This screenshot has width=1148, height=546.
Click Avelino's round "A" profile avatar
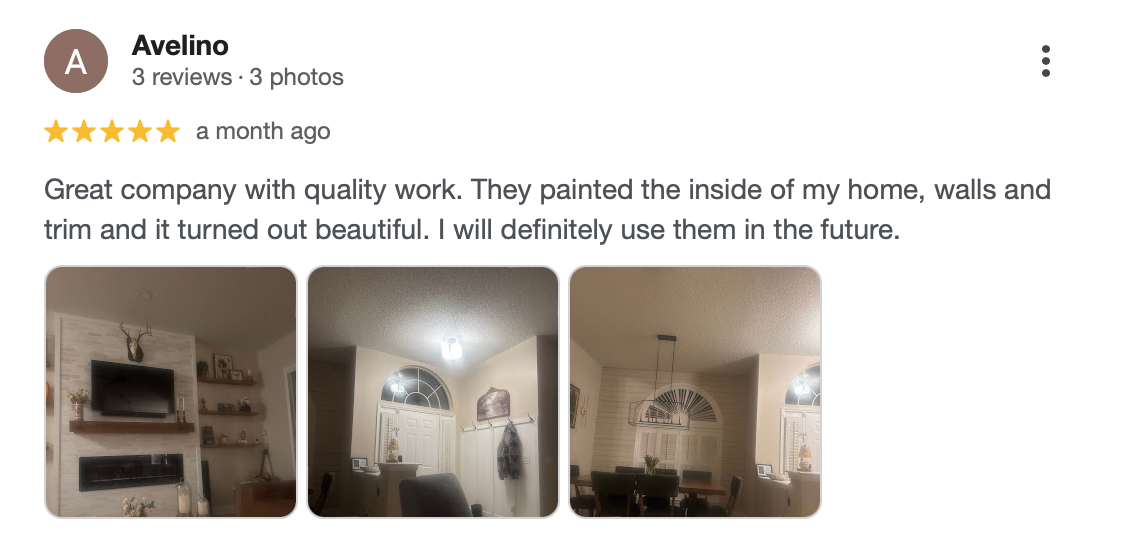[76, 61]
